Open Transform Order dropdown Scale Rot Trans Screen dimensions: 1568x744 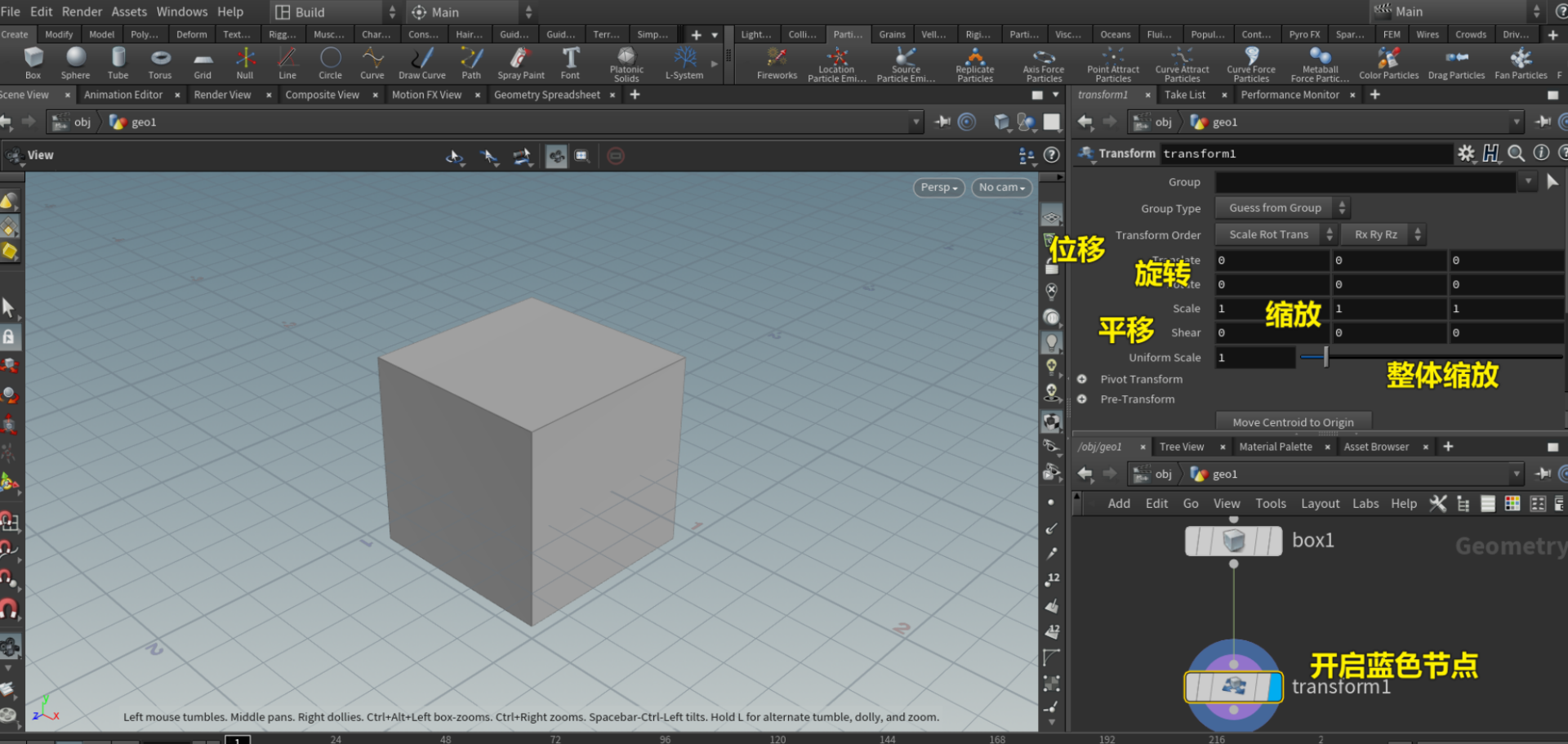(x=1276, y=234)
